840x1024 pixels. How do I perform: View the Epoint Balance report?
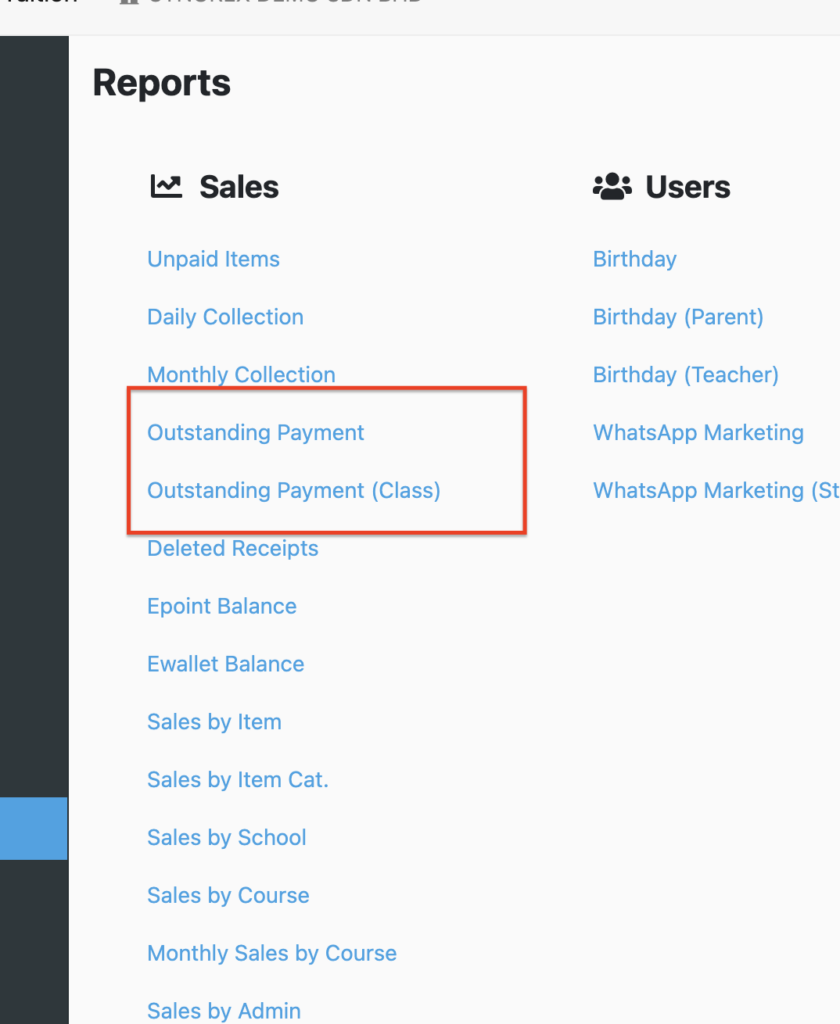point(221,607)
